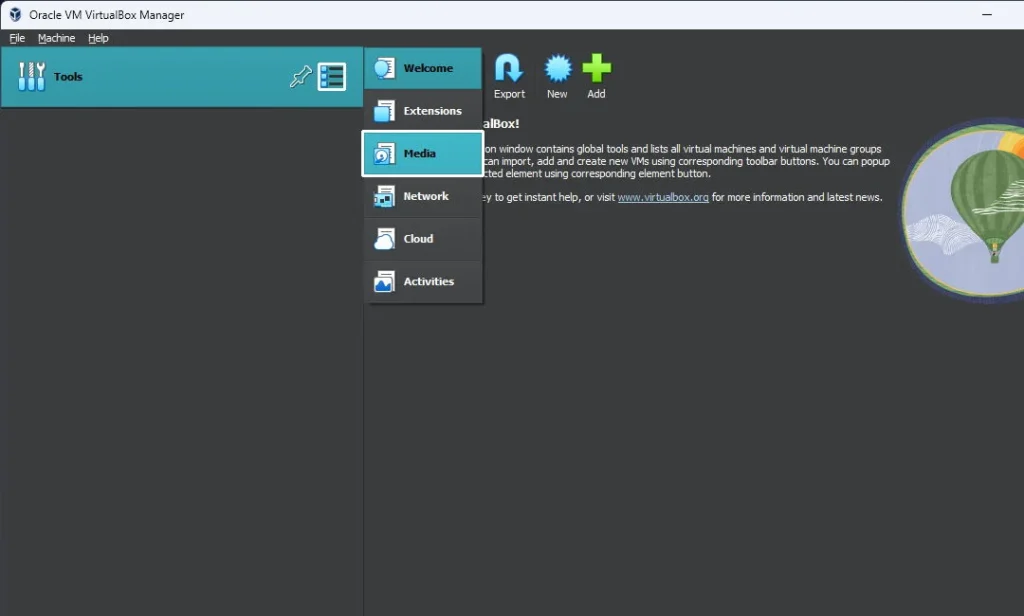Screen dimensions: 1024x616
Task: Open the File menu
Action: (x=17, y=38)
